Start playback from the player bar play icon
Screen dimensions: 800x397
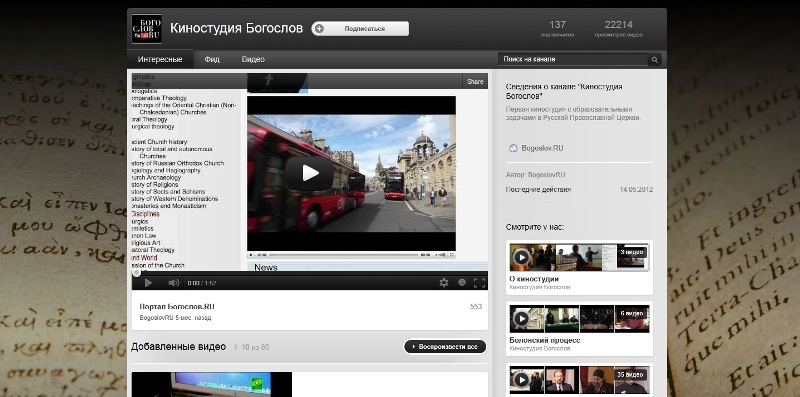tap(148, 283)
